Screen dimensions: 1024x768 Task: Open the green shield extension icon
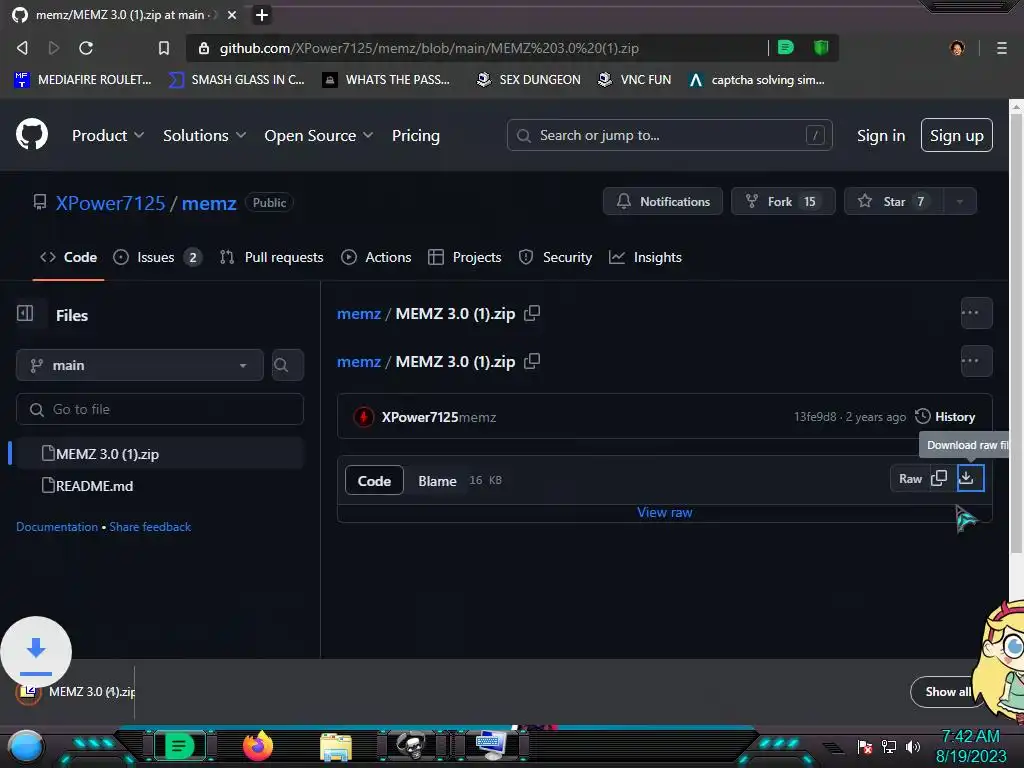click(821, 47)
